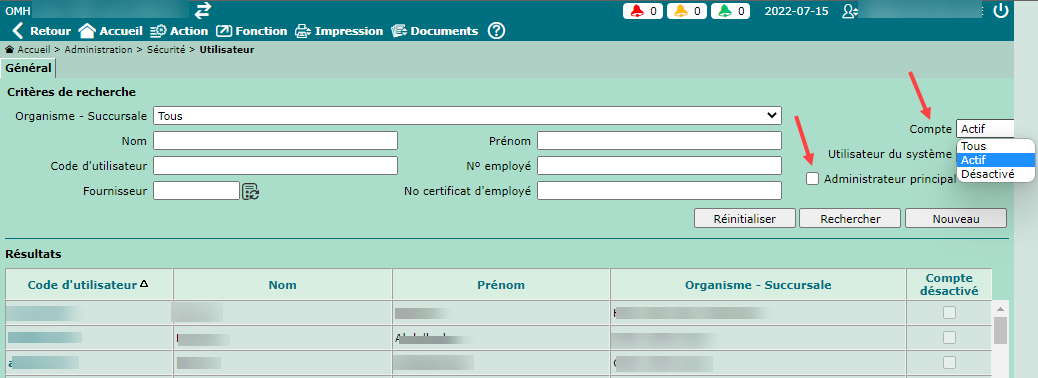The image size is (1038, 378).
Task: Click the green alert bell counter
Action: pyautogui.click(x=730, y=11)
